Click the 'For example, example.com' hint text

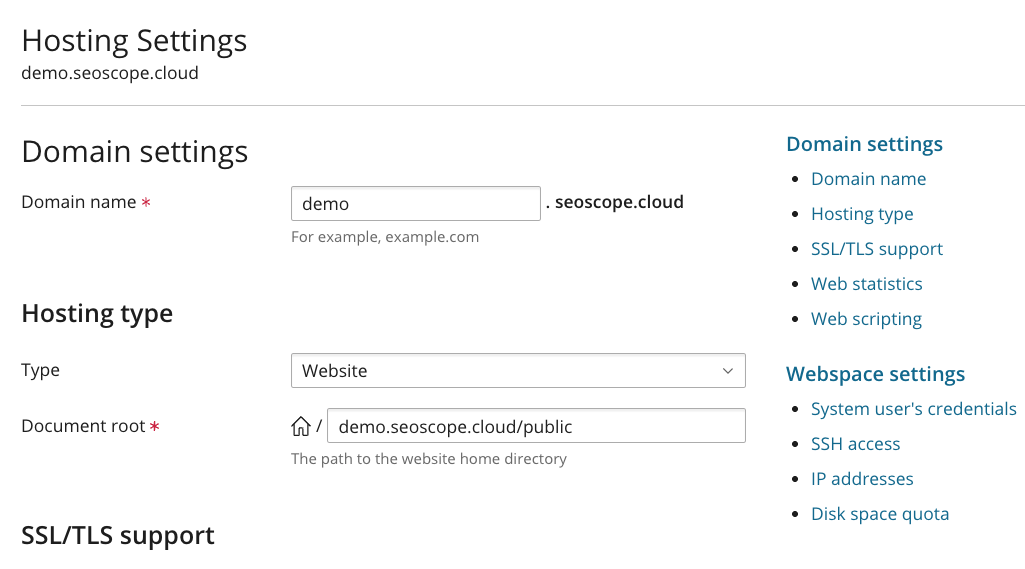point(385,237)
